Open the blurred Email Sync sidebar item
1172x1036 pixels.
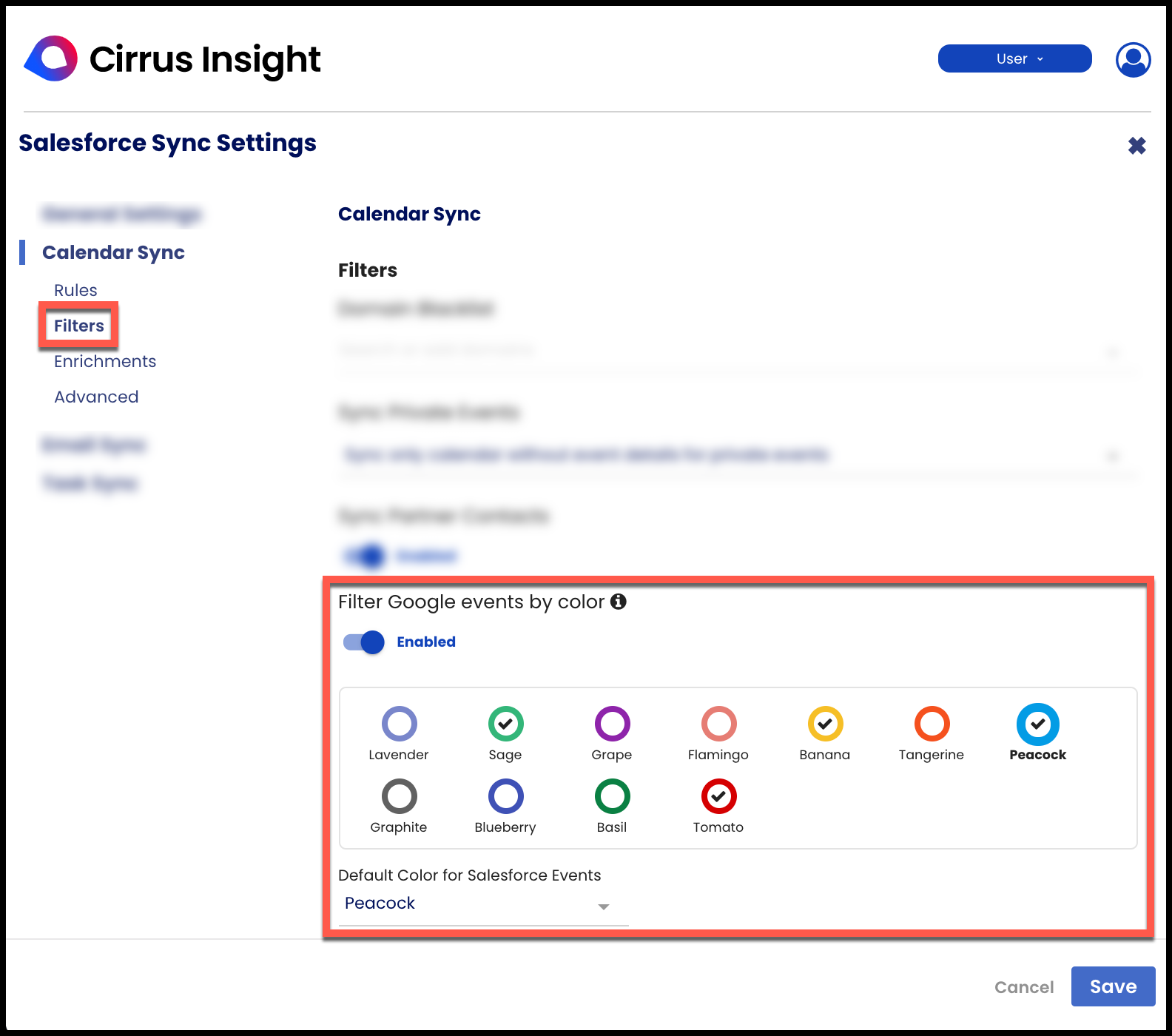click(93, 445)
